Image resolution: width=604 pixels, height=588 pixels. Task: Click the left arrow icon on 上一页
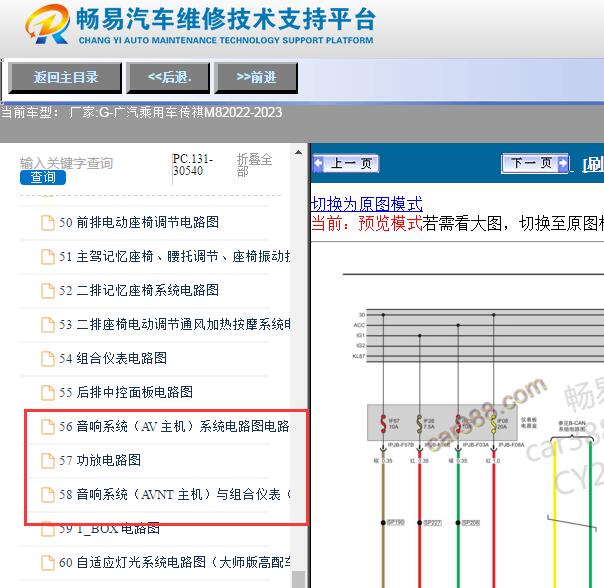tap(319, 164)
